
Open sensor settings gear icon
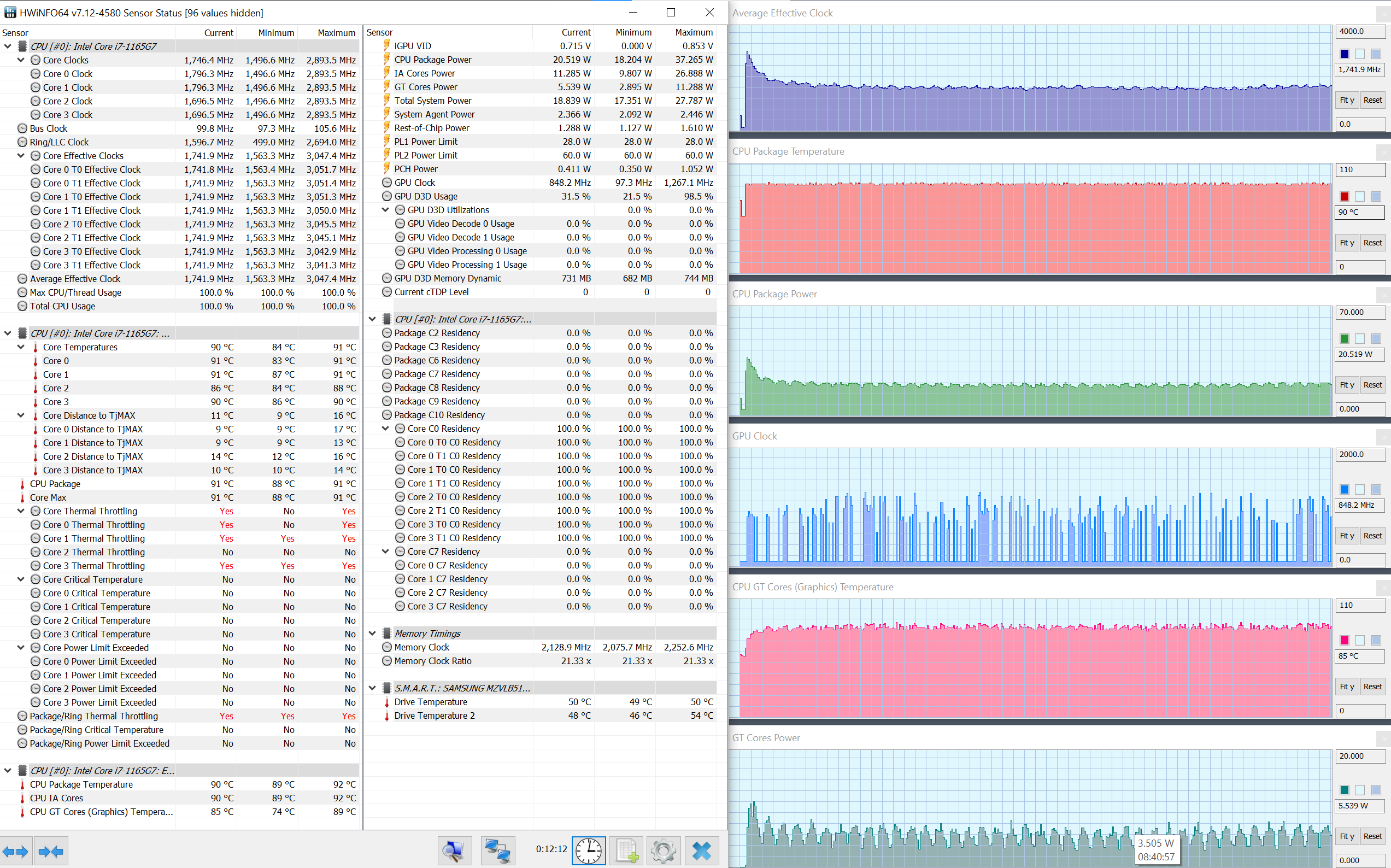point(664,851)
